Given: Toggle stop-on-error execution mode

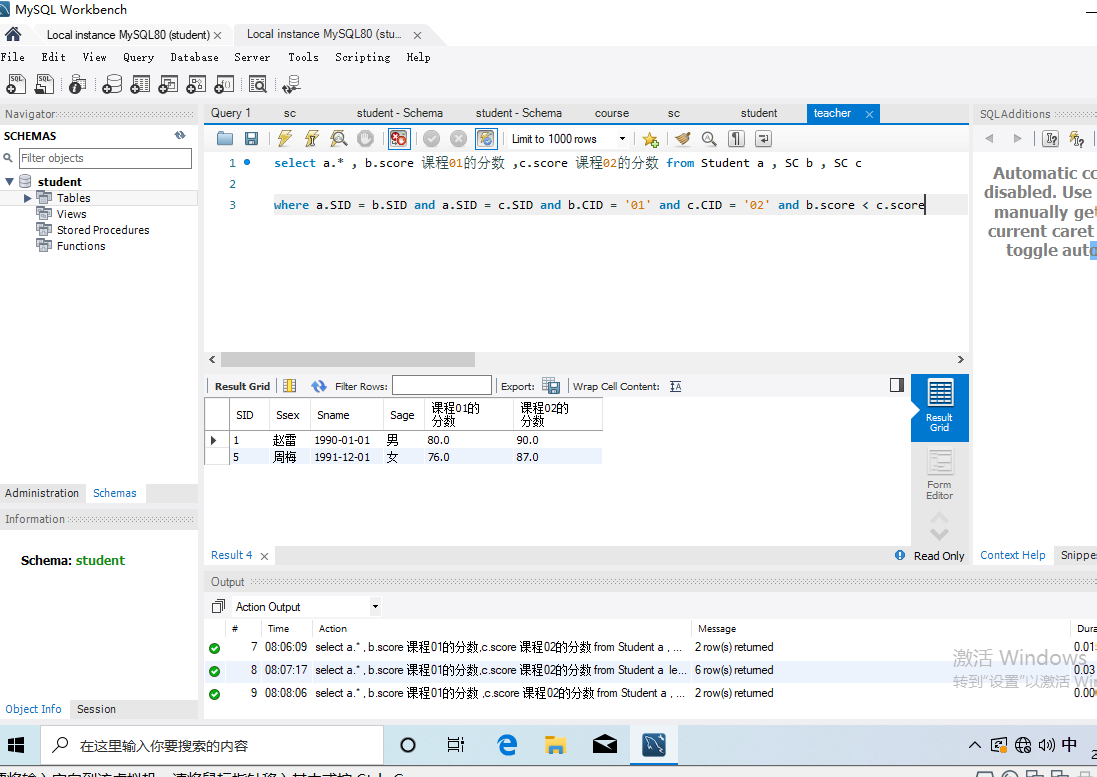Looking at the screenshot, I should click(x=399, y=138).
